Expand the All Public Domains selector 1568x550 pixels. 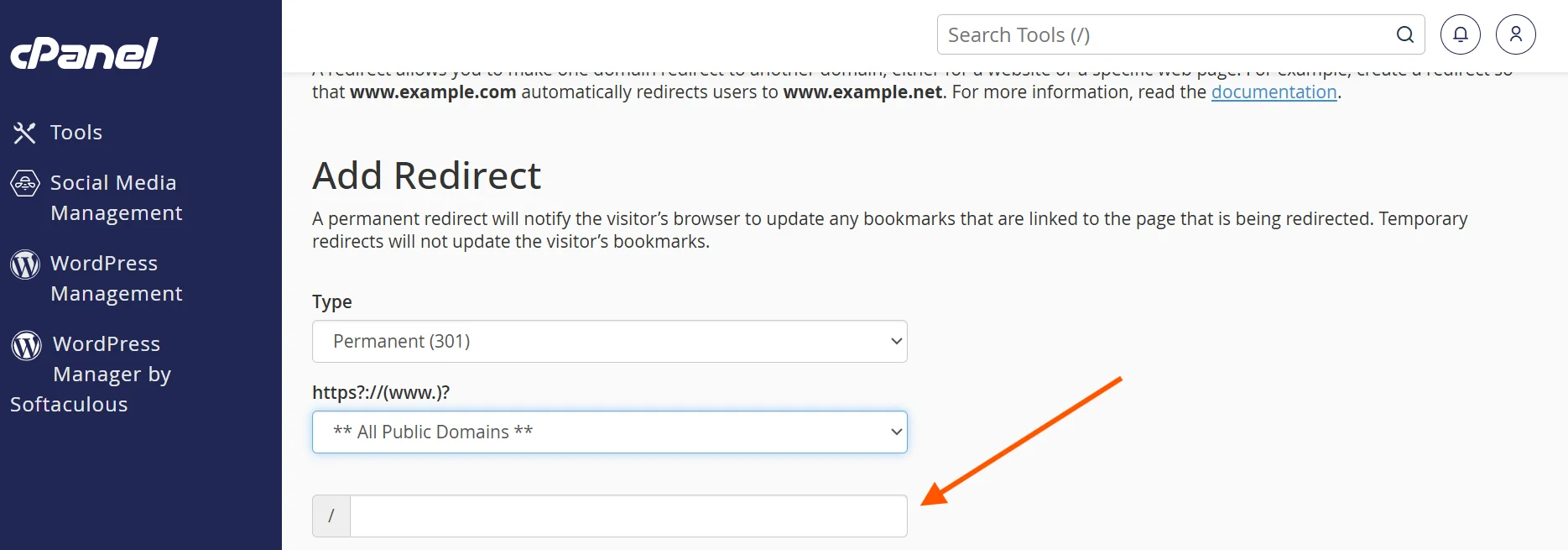click(x=609, y=432)
